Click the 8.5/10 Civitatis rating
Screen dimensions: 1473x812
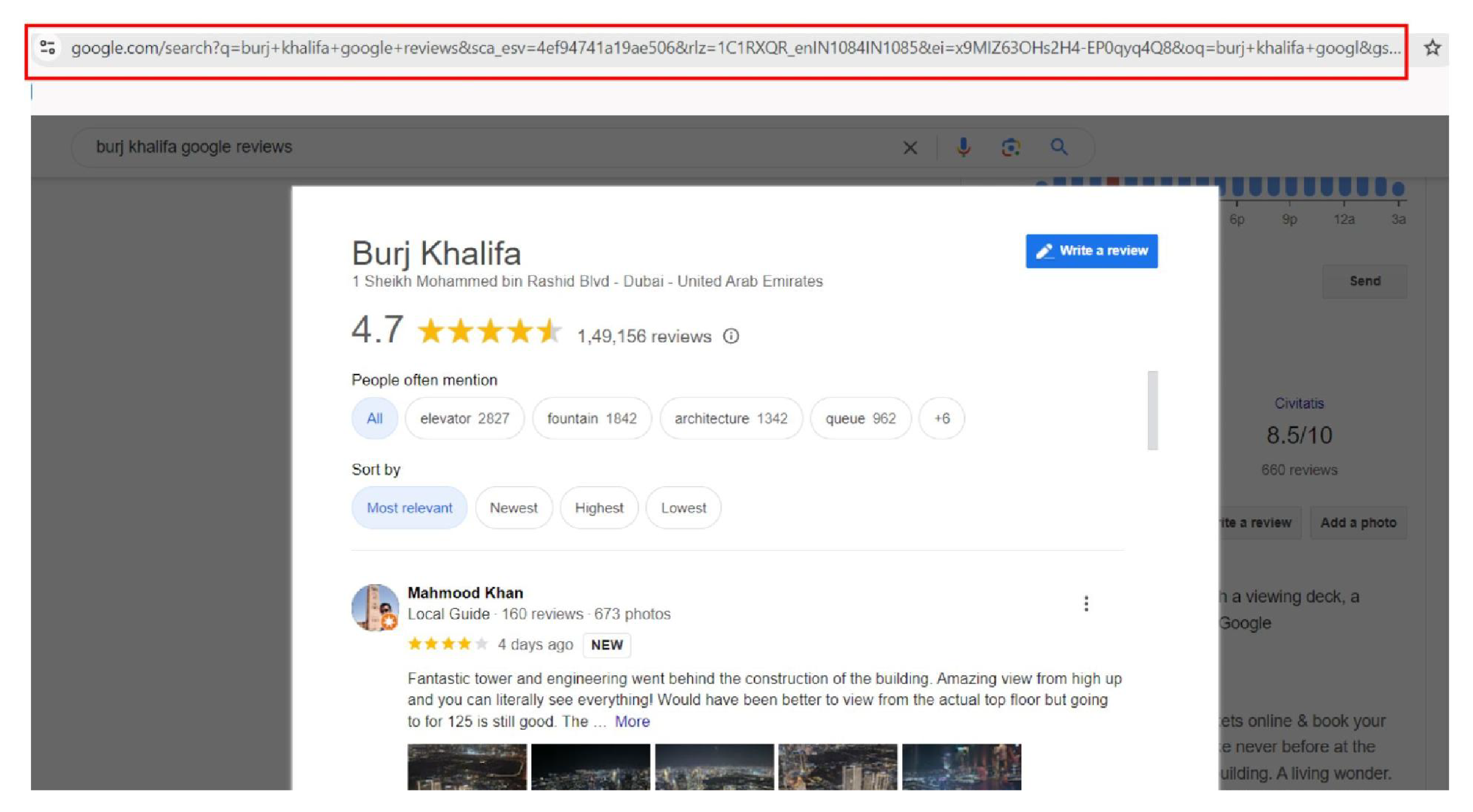click(1298, 435)
